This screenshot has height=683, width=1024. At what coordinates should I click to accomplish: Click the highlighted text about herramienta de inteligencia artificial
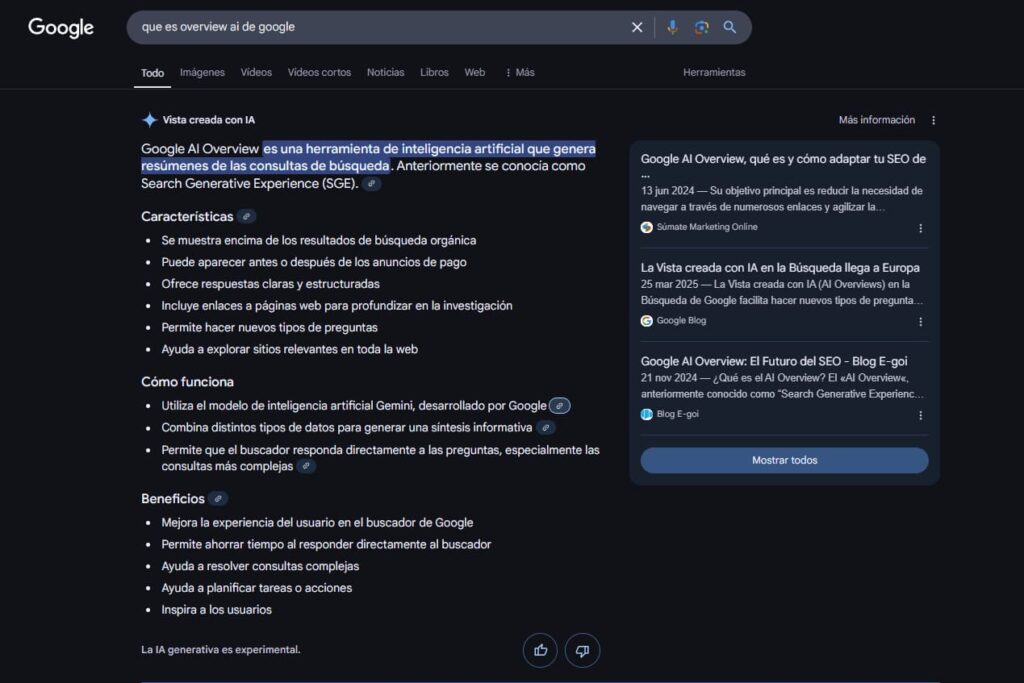pos(368,157)
